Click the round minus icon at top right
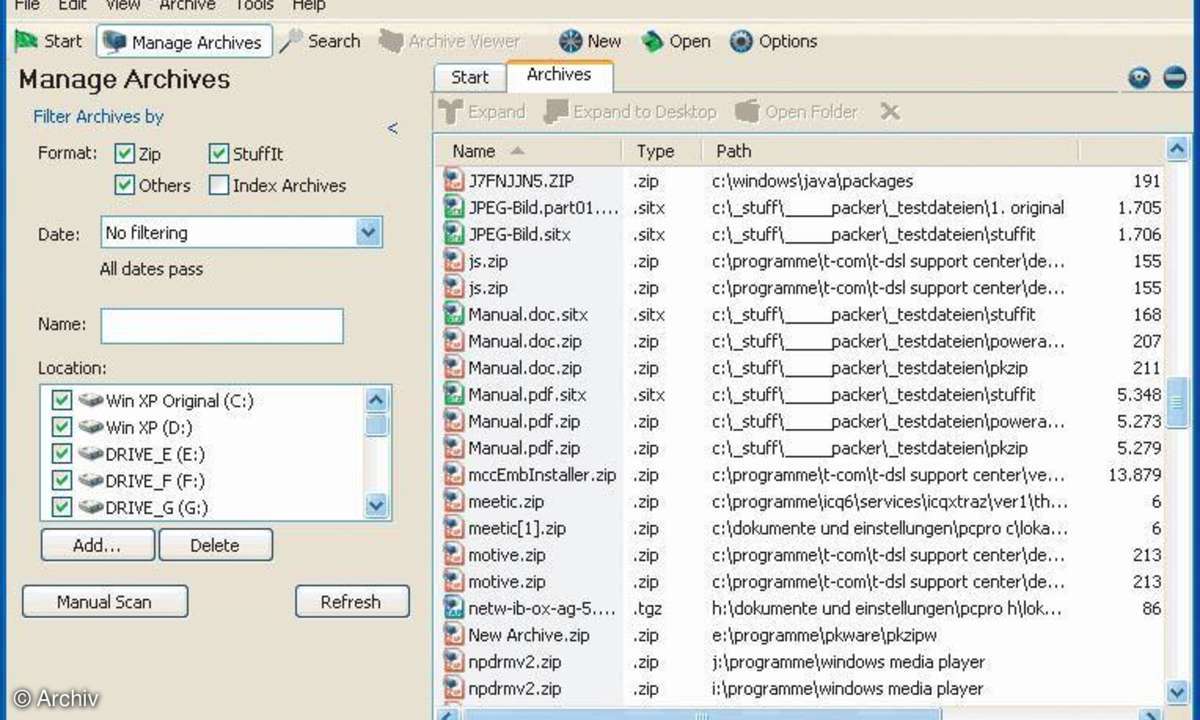 pyautogui.click(x=1175, y=78)
